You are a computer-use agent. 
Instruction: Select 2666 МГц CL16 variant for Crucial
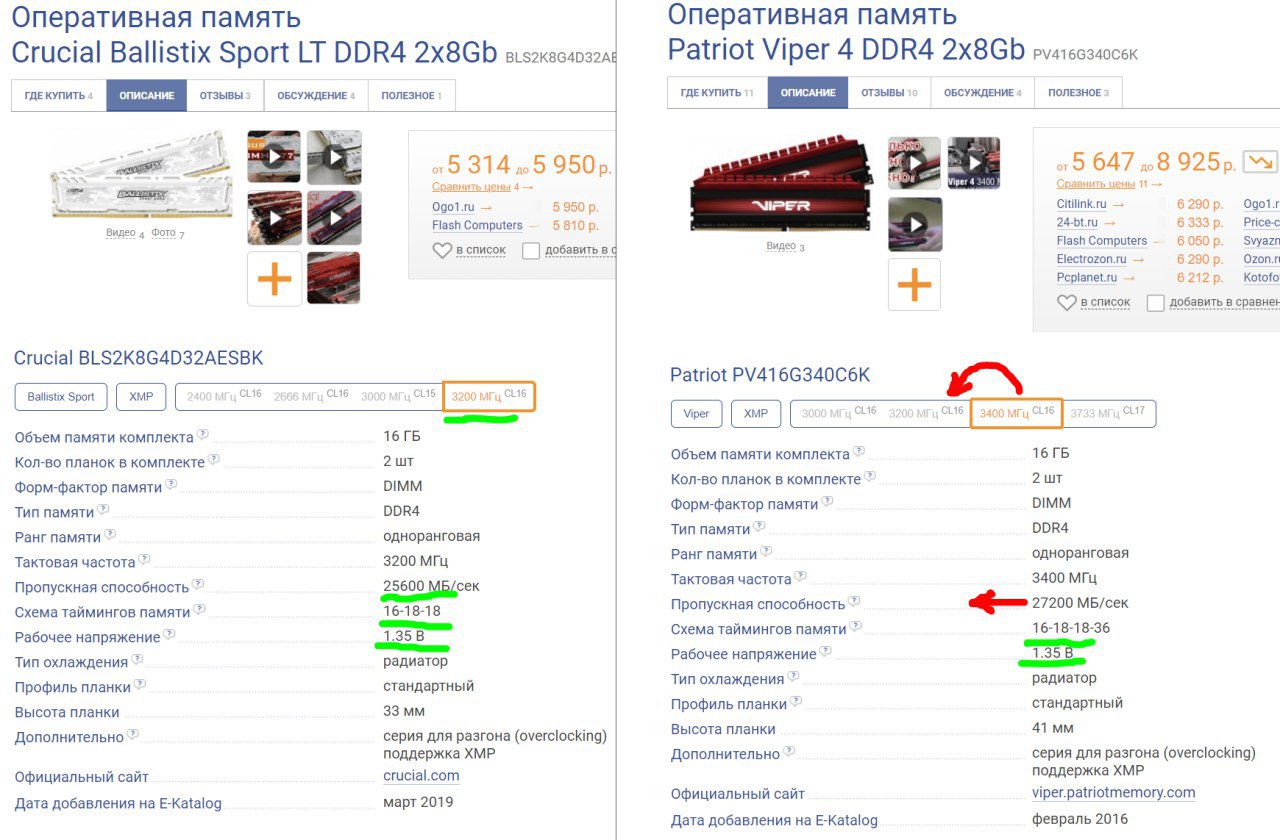(311, 396)
